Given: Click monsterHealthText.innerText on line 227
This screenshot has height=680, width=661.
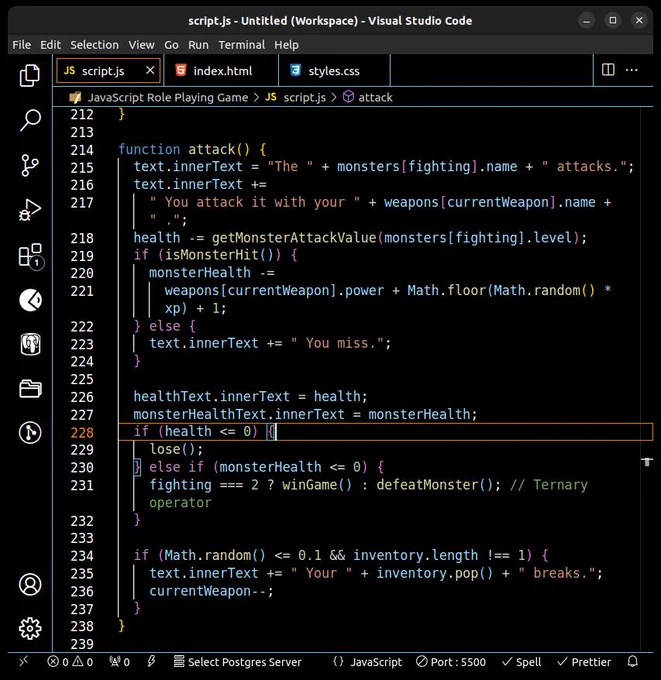Looking at the screenshot, I should [239, 414].
